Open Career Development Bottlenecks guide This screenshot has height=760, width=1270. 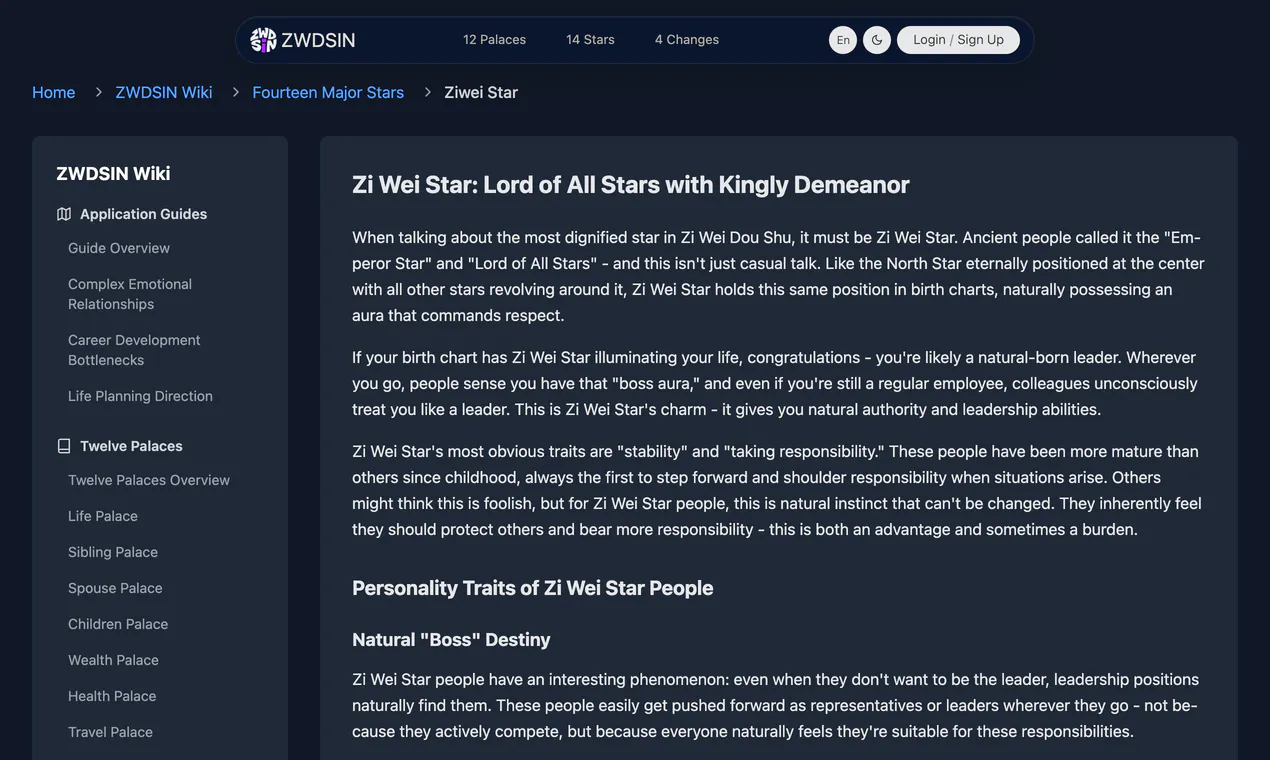pos(134,350)
